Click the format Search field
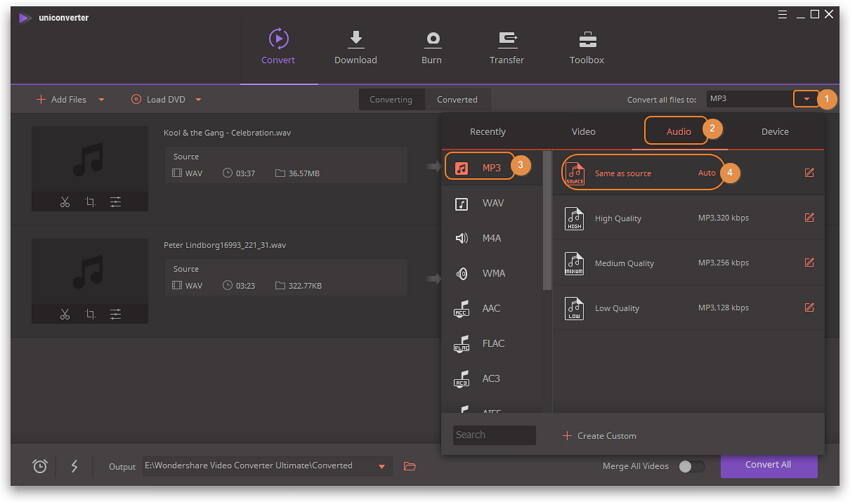The image size is (850, 502). pos(494,435)
